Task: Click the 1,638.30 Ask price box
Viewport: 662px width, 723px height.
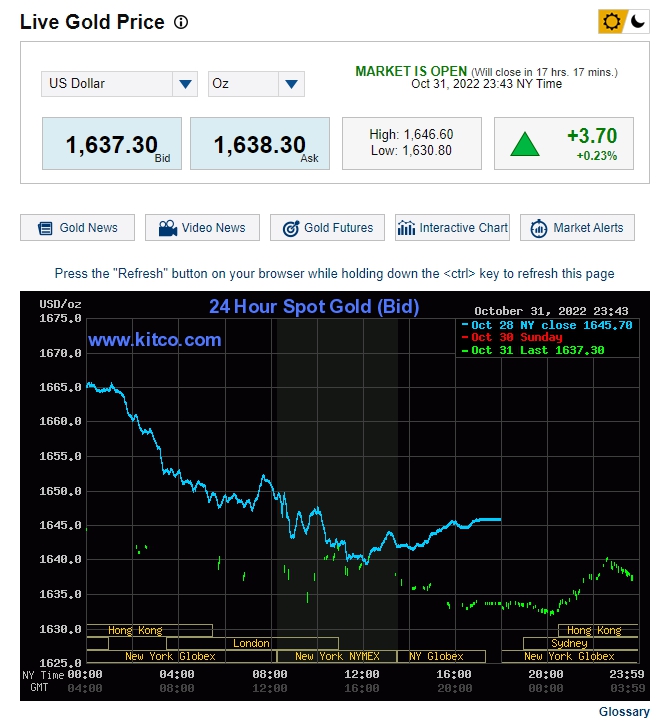Action: coord(260,143)
